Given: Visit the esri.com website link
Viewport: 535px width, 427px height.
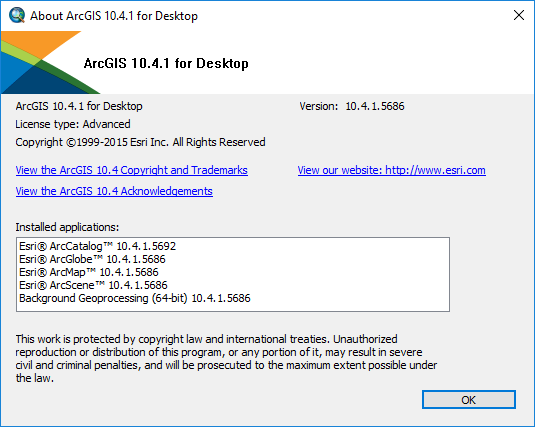Looking at the screenshot, I should click(x=391, y=170).
